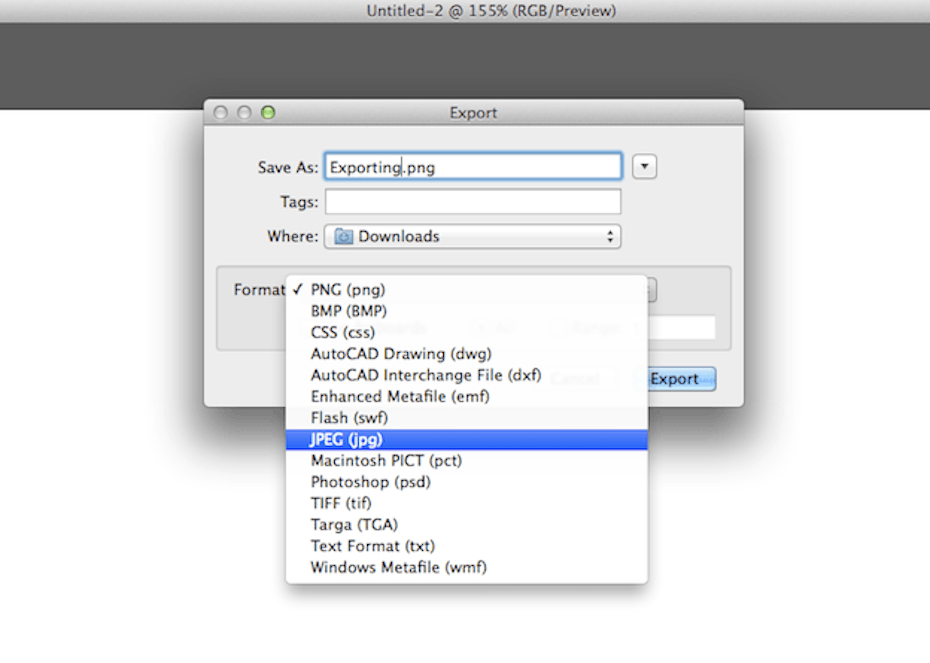Choose Photoshop (psd) export format
Image resolution: width=930 pixels, height=663 pixels.
pos(368,482)
